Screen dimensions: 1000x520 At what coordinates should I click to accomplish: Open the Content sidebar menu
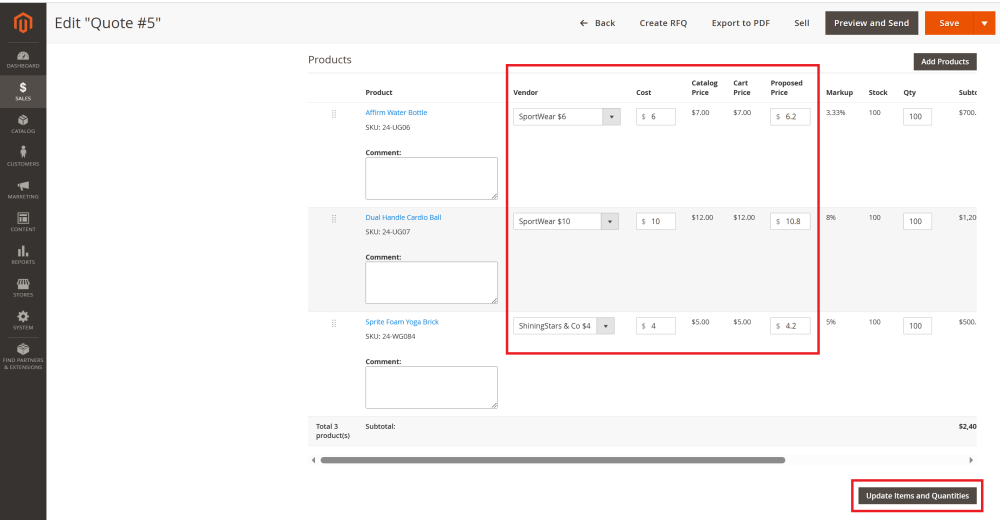click(x=23, y=222)
